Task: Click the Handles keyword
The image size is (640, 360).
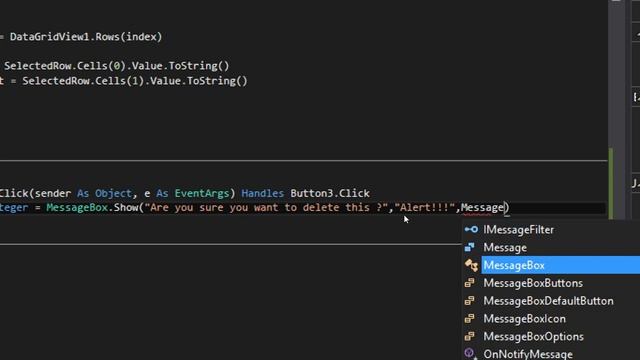Action: point(262,193)
